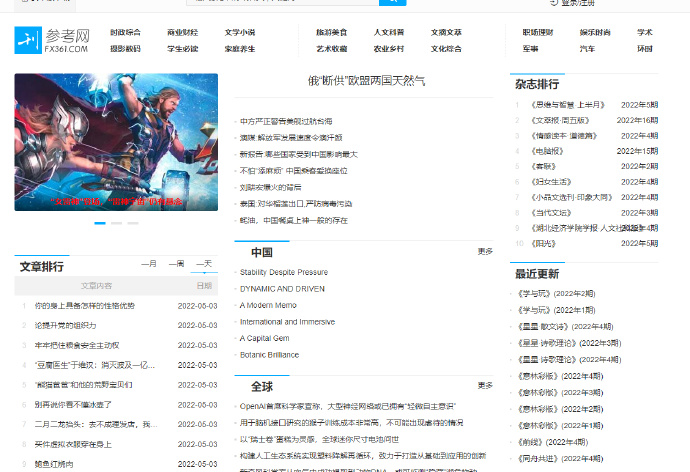Select the 文学小说 navigation link
This screenshot has width=690, height=472.
coord(239,32)
